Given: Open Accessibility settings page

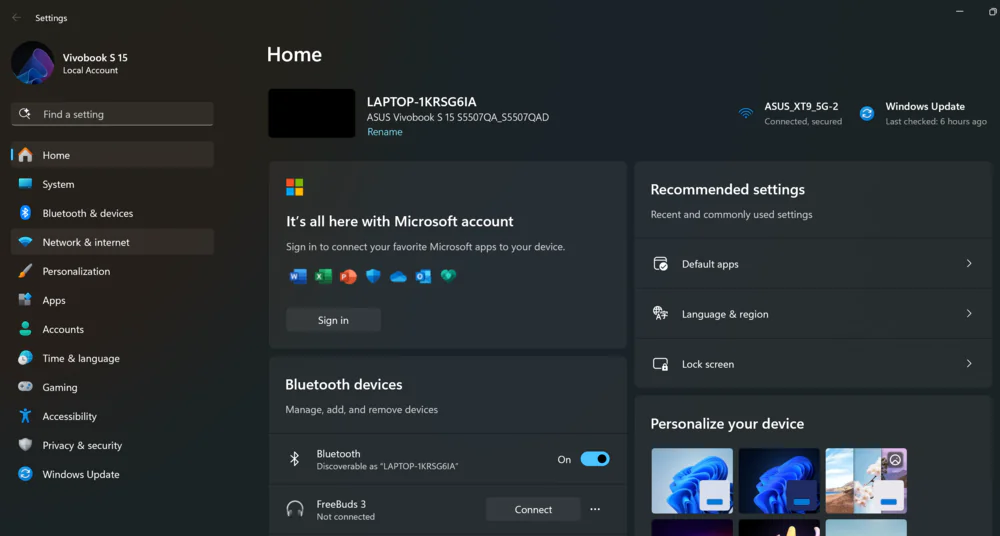Looking at the screenshot, I should coord(112,416).
